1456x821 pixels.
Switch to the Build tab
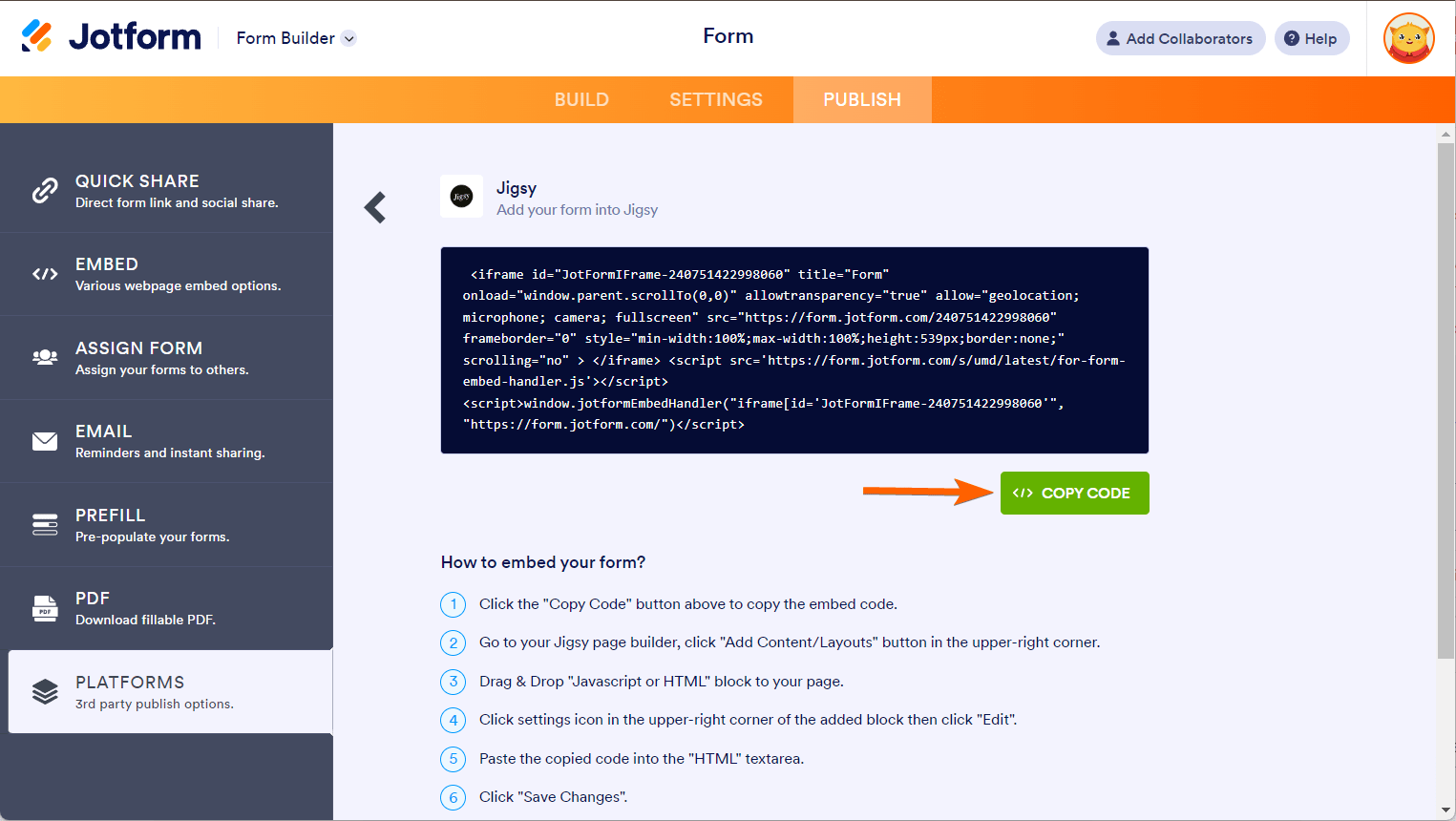(x=581, y=99)
